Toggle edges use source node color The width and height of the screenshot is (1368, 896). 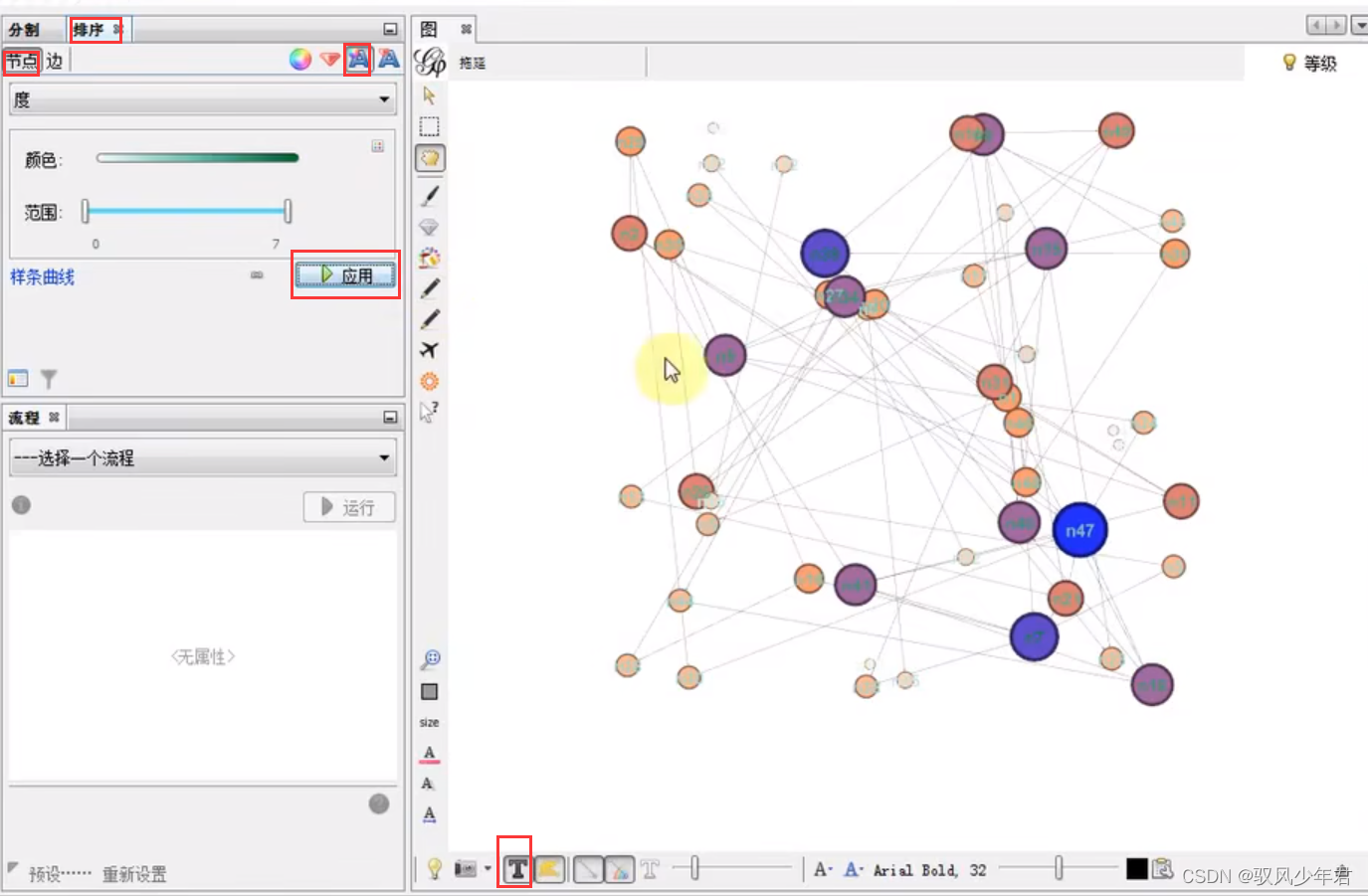(x=619, y=870)
